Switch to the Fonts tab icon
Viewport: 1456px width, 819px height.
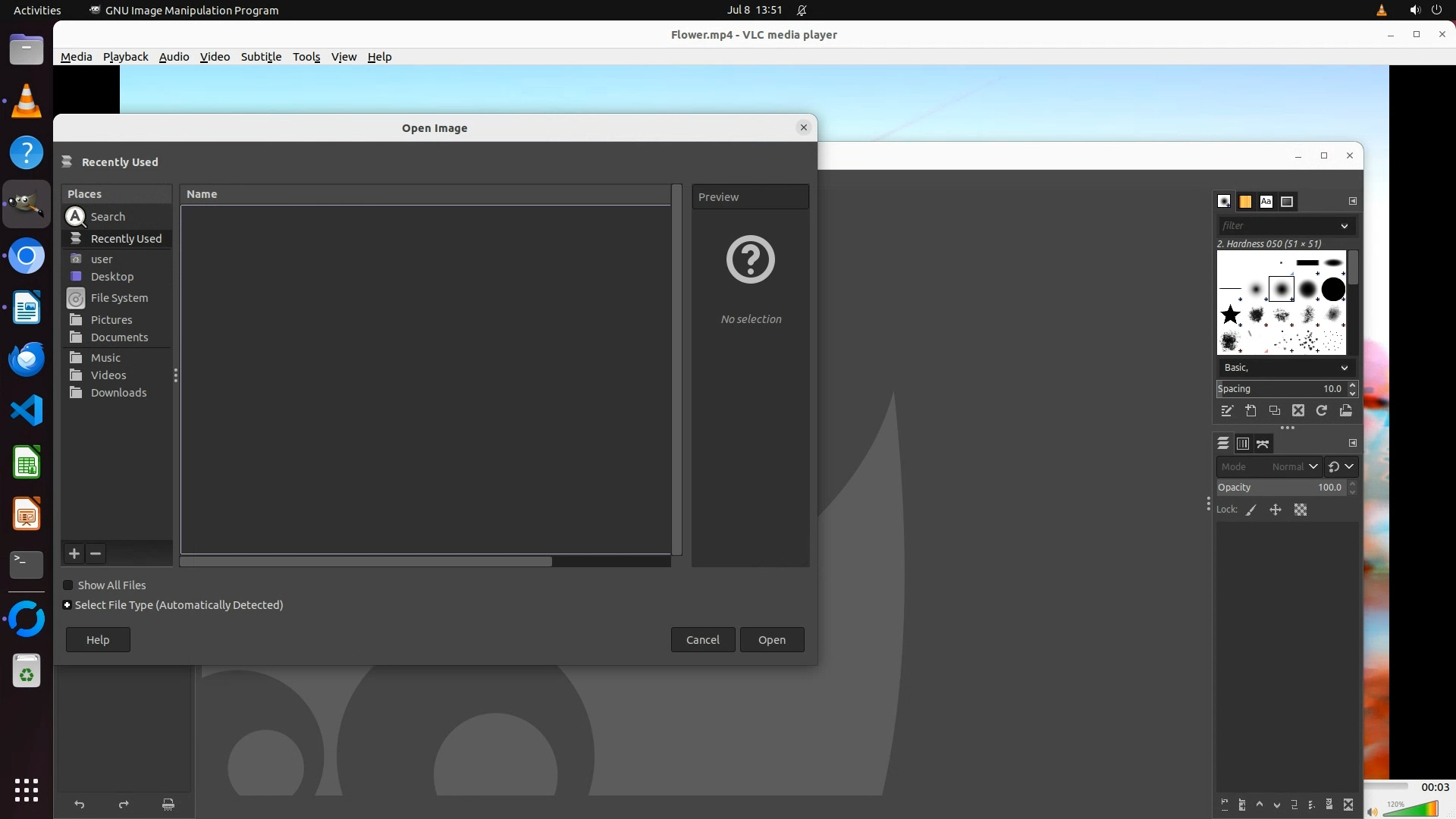(1266, 202)
